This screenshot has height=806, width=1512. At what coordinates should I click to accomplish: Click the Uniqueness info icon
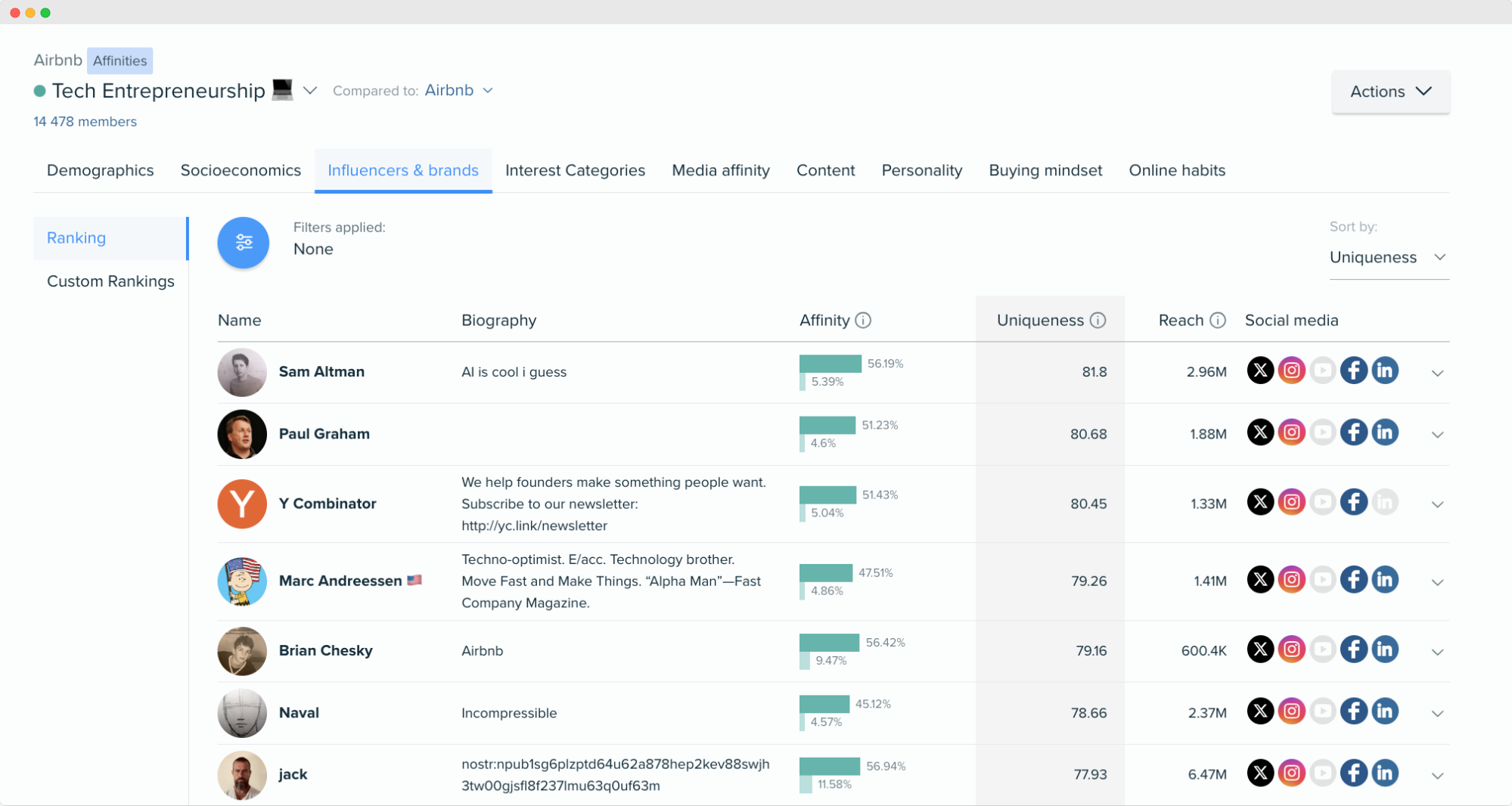click(x=1098, y=321)
